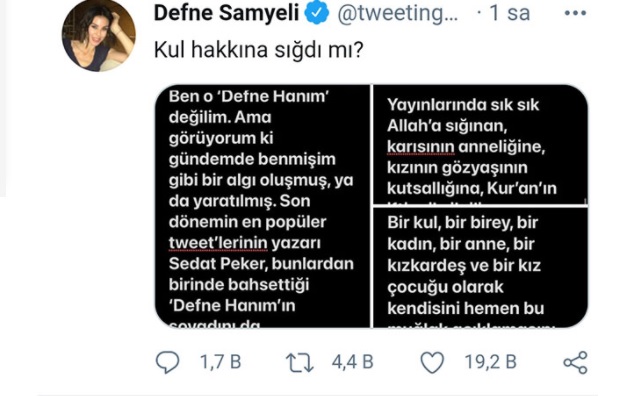619x396 pixels.
Task: Click the 1,7 B reply count
Action: pos(221,362)
